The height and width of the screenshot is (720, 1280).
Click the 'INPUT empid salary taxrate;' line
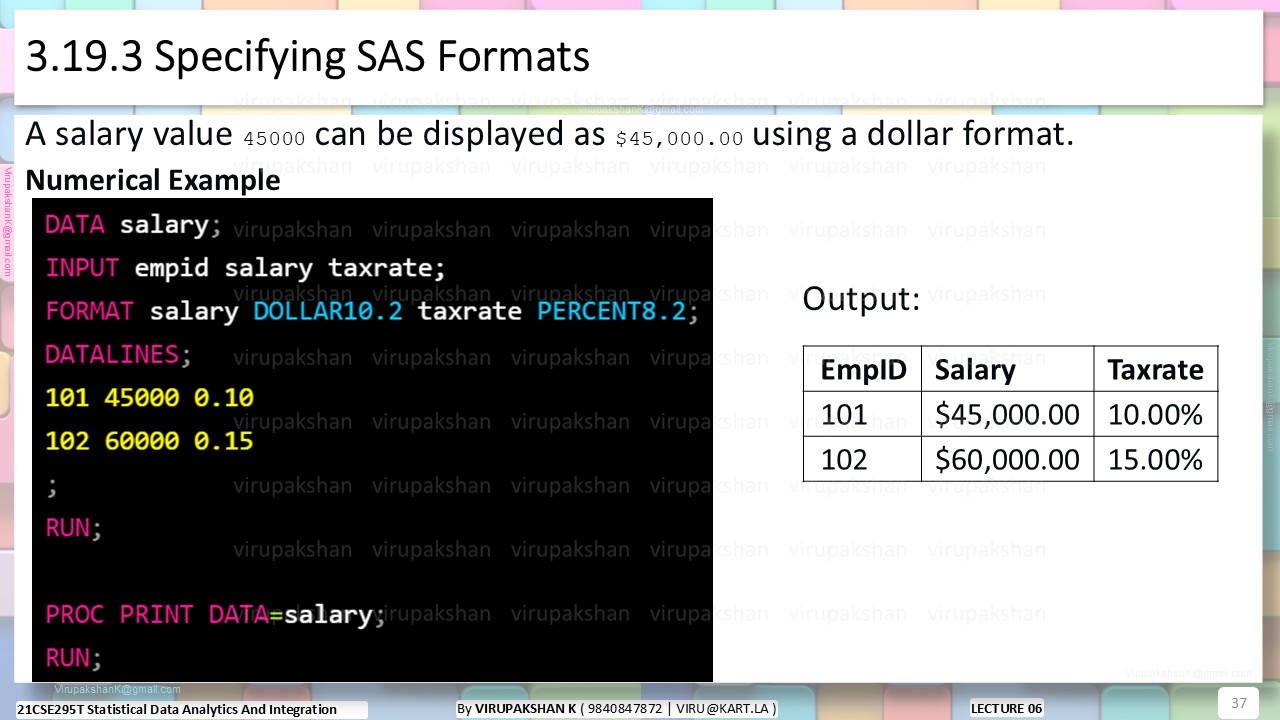(x=245, y=268)
